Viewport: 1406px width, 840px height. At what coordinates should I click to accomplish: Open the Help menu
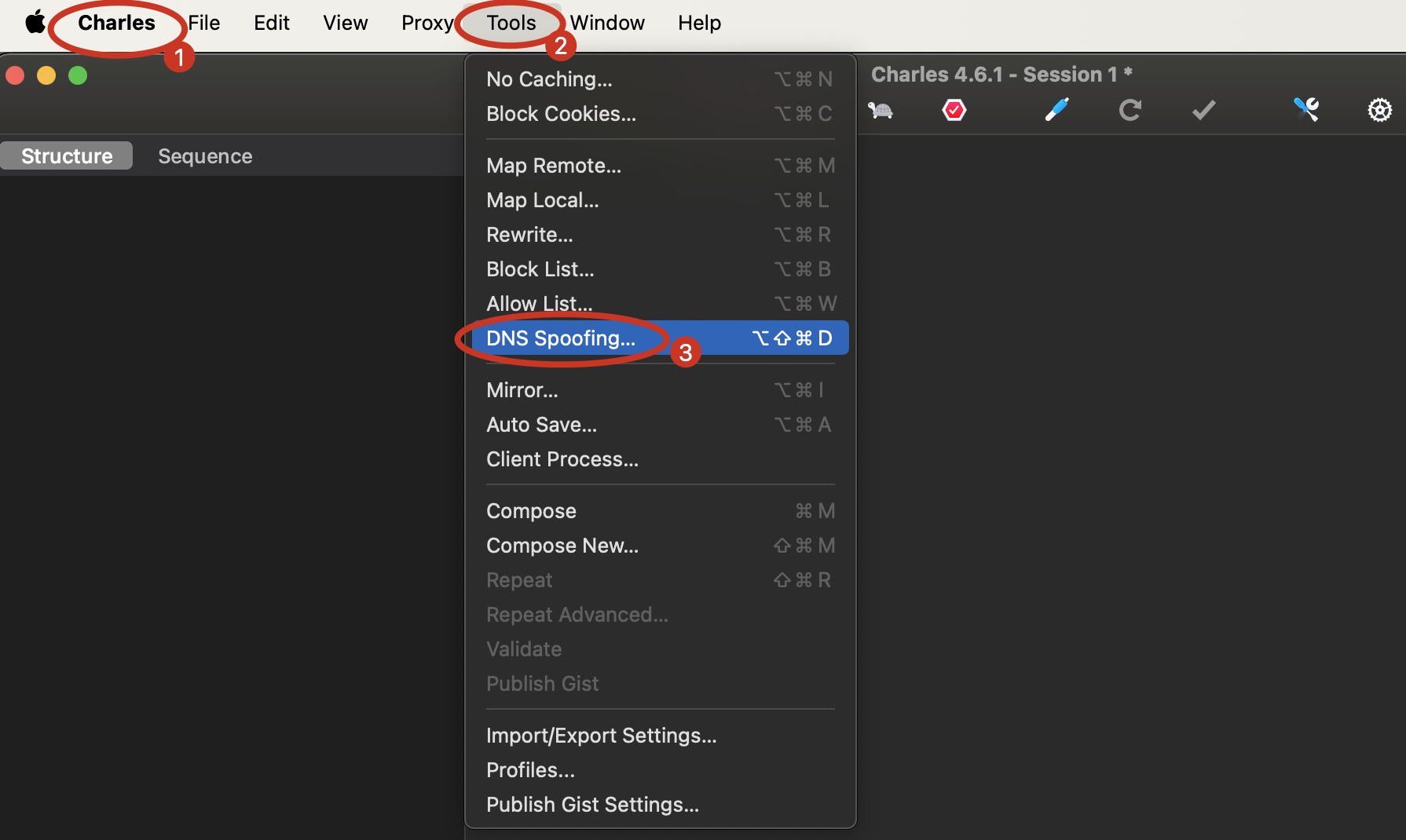[x=700, y=23]
